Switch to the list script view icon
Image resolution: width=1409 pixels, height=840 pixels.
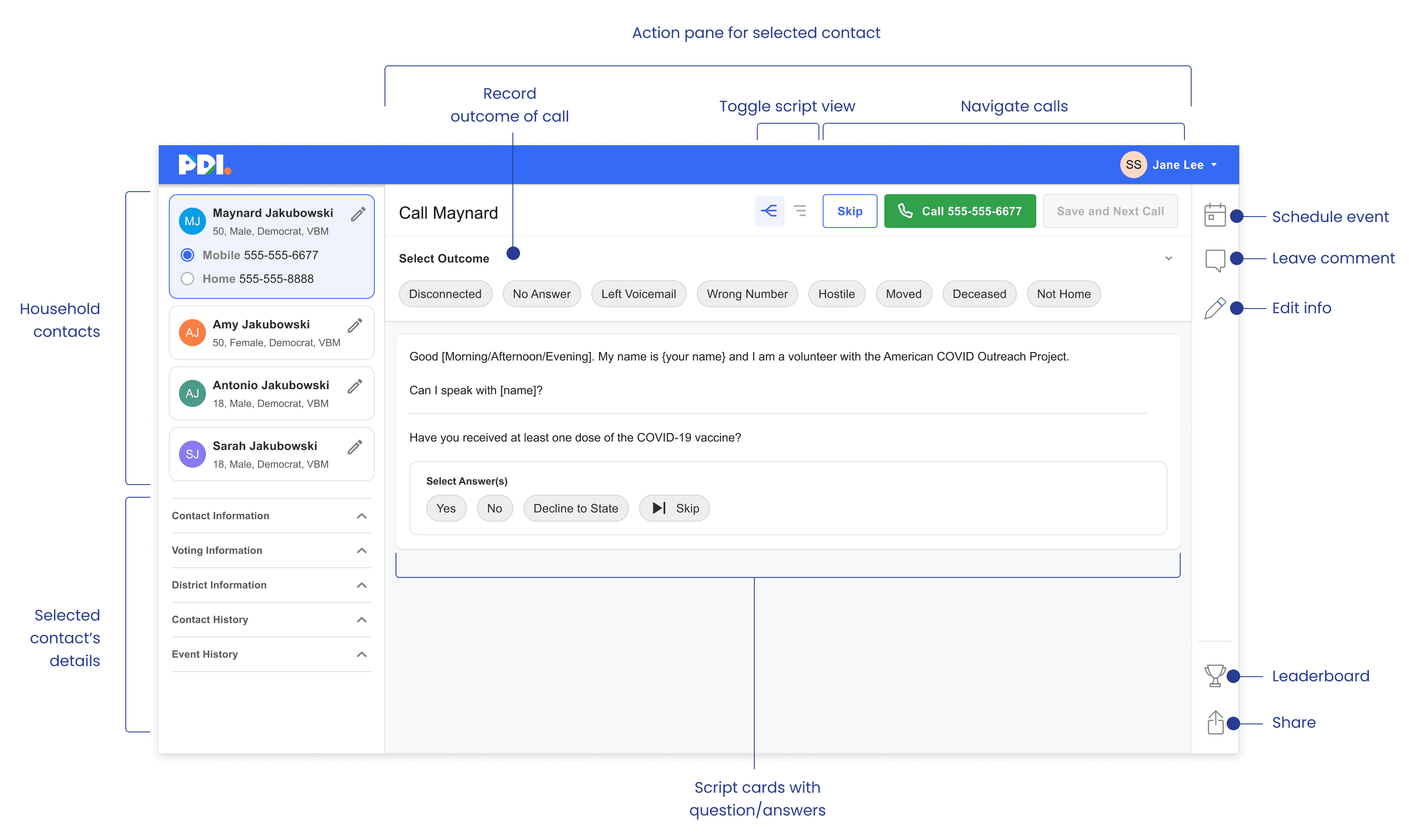click(799, 211)
